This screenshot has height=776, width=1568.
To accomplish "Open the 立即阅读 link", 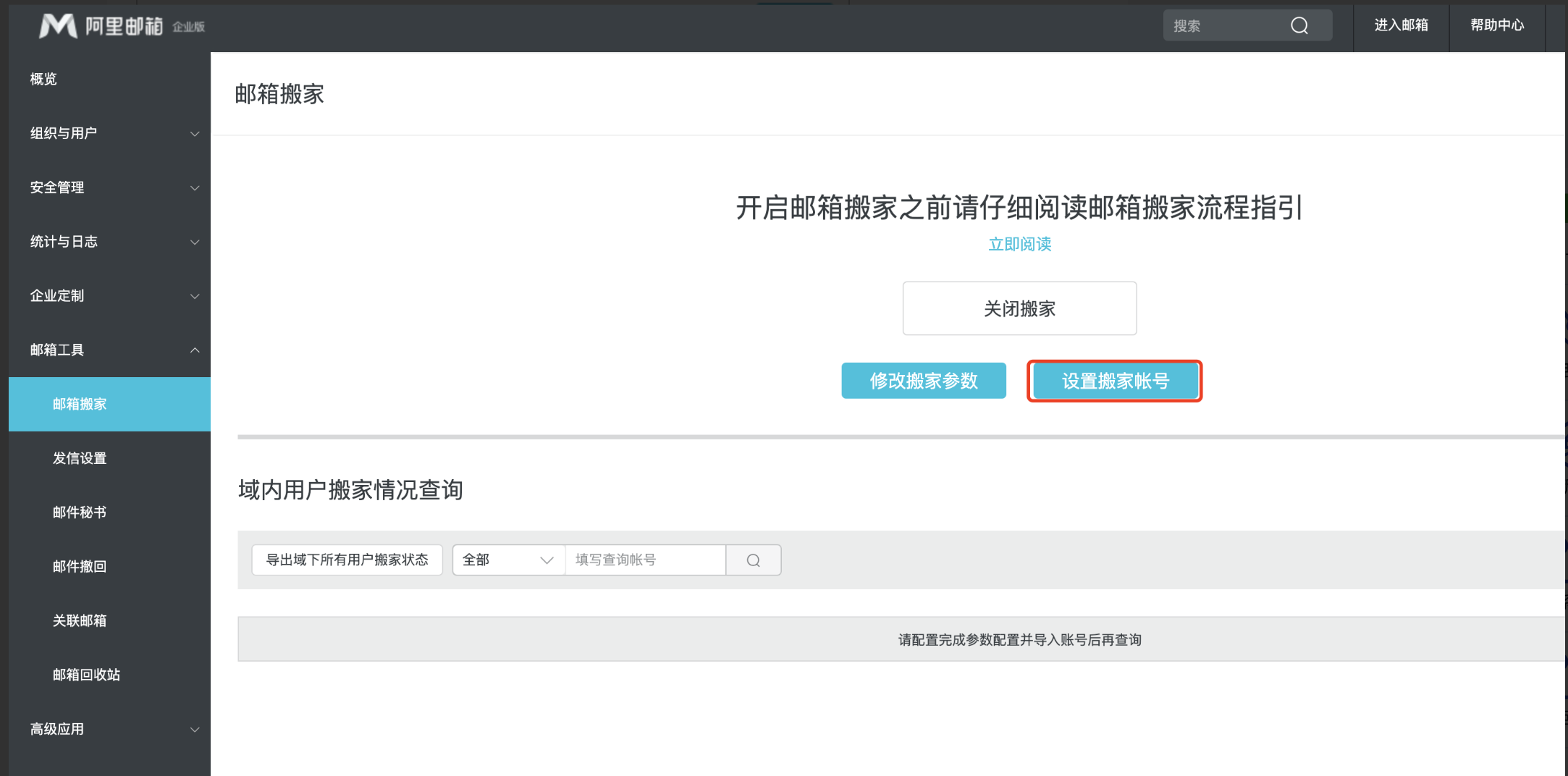I will (1020, 244).
